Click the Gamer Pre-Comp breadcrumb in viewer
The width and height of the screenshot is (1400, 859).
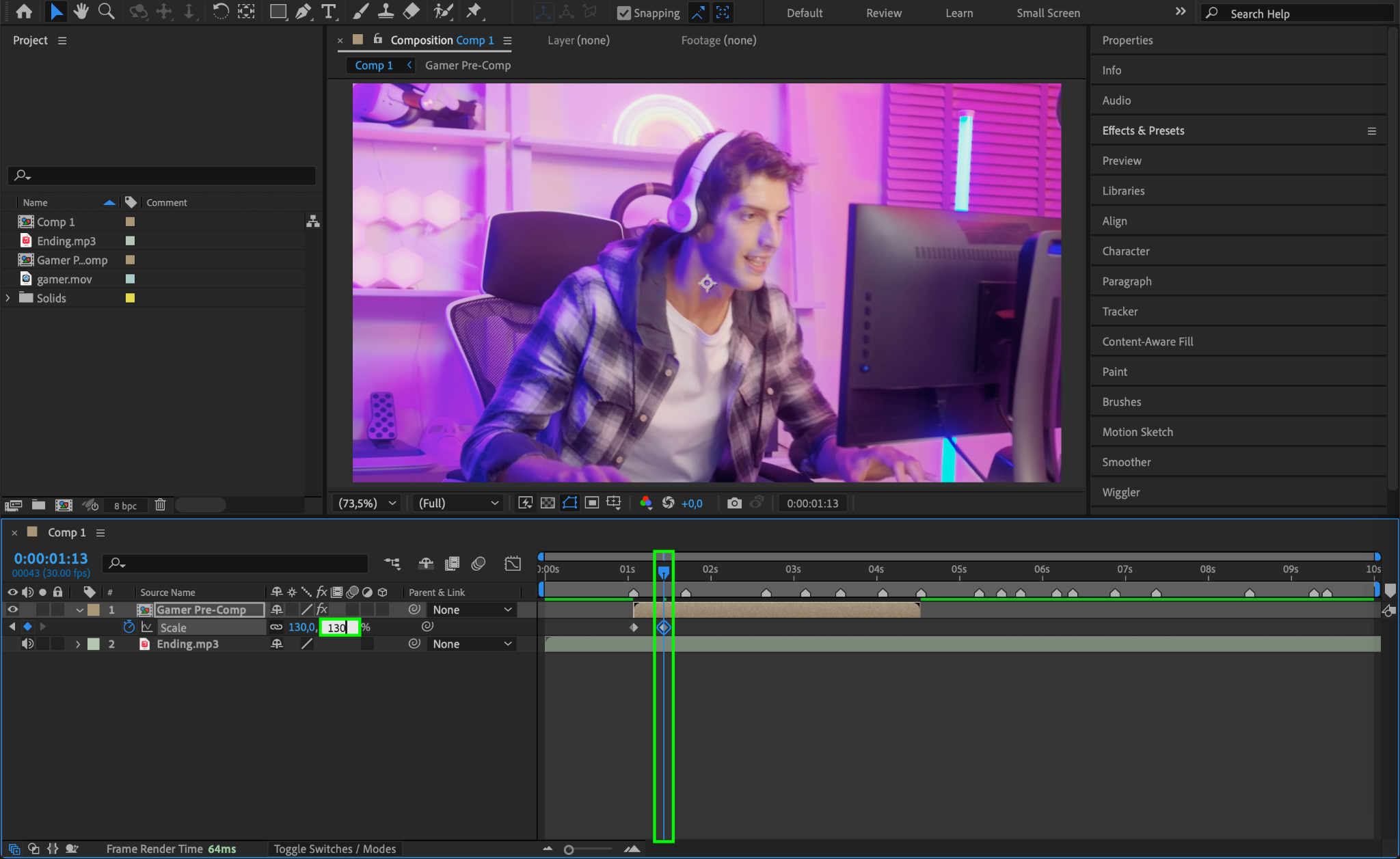468,66
